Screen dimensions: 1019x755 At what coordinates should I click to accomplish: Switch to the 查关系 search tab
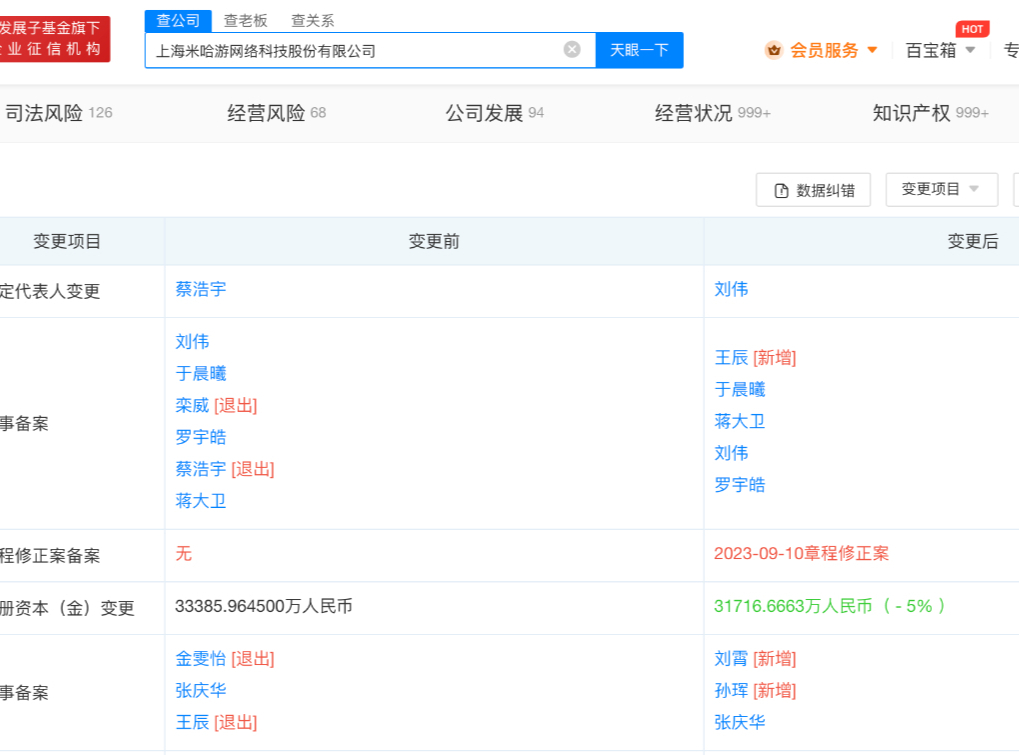click(312, 20)
